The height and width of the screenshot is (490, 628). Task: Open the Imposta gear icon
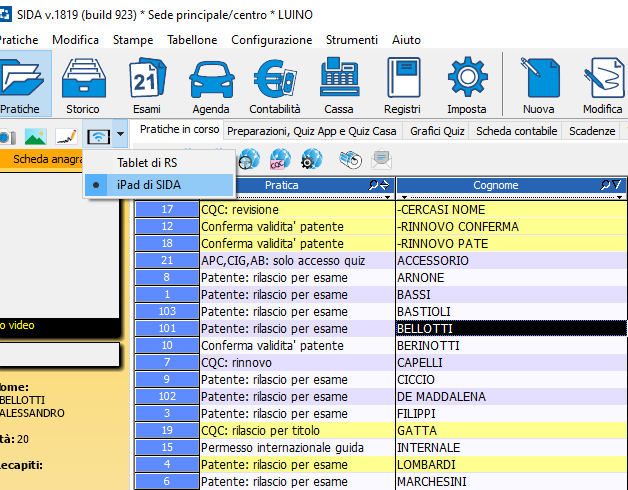[467, 84]
